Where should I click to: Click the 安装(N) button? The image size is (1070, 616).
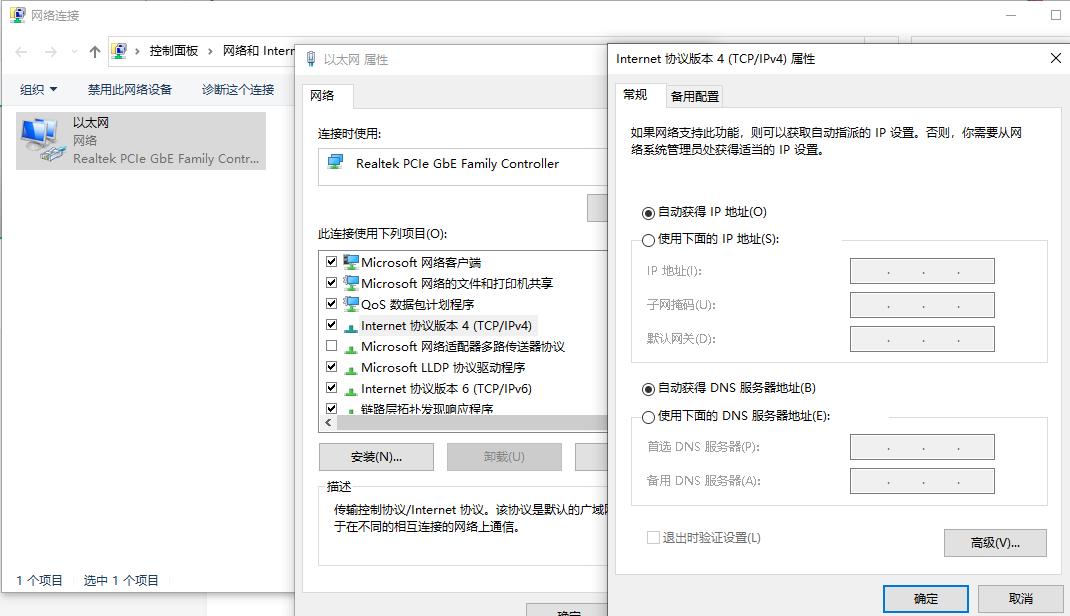click(x=375, y=456)
